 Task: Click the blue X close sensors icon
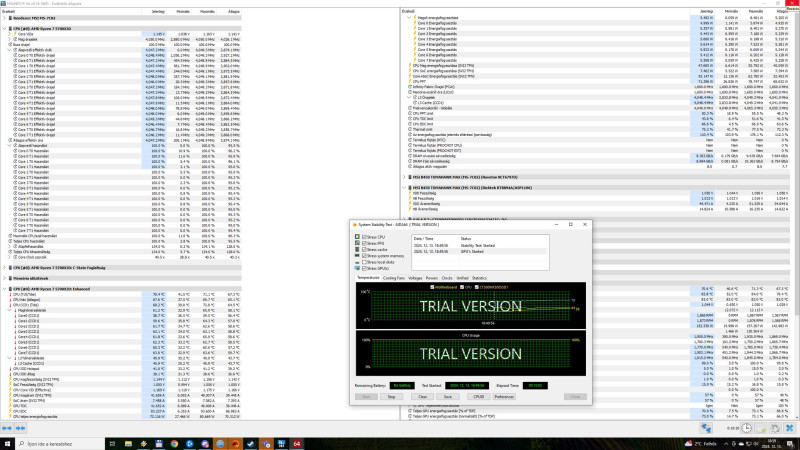[789, 428]
